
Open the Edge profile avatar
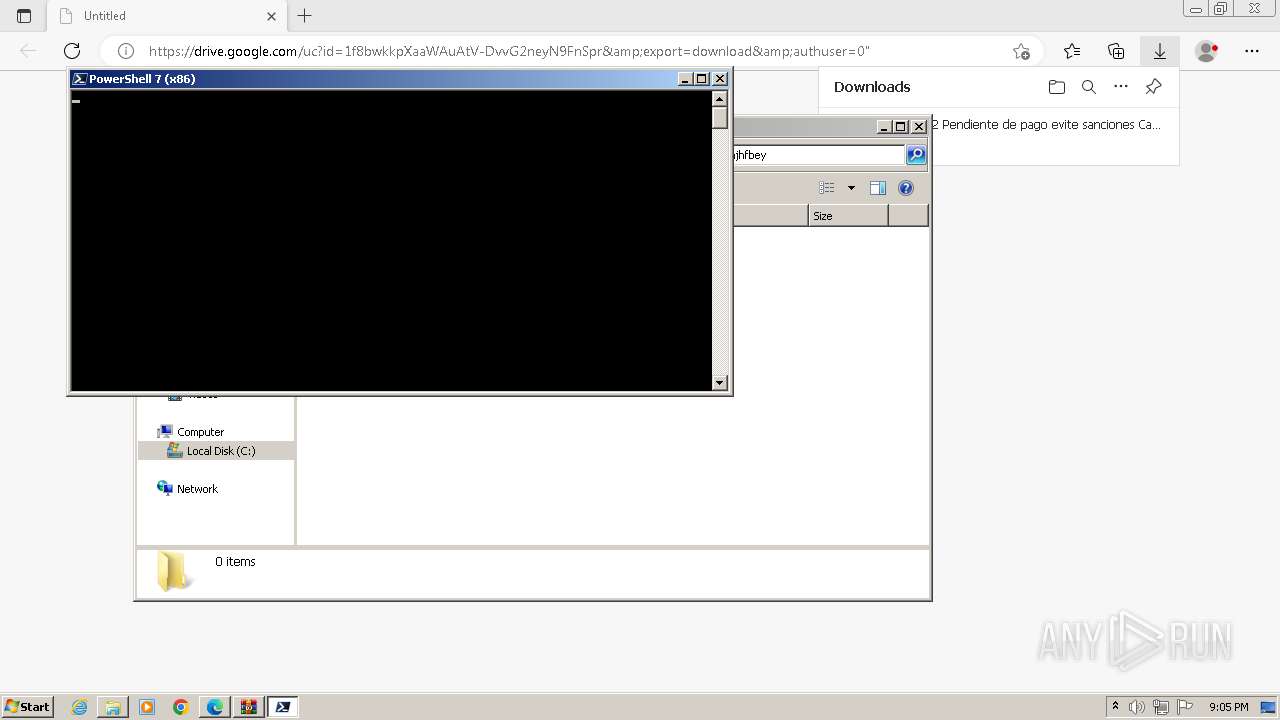coord(1207,51)
